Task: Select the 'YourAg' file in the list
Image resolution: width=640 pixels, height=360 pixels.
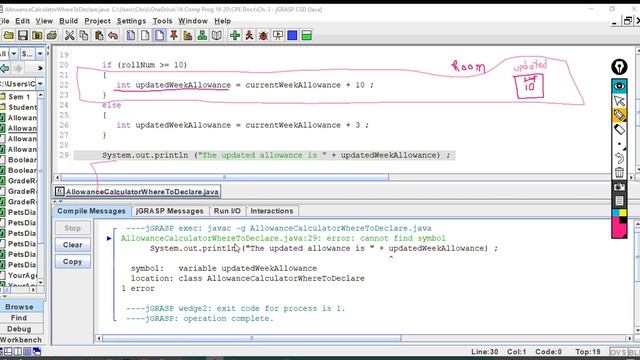Action: tap(18, 276)
